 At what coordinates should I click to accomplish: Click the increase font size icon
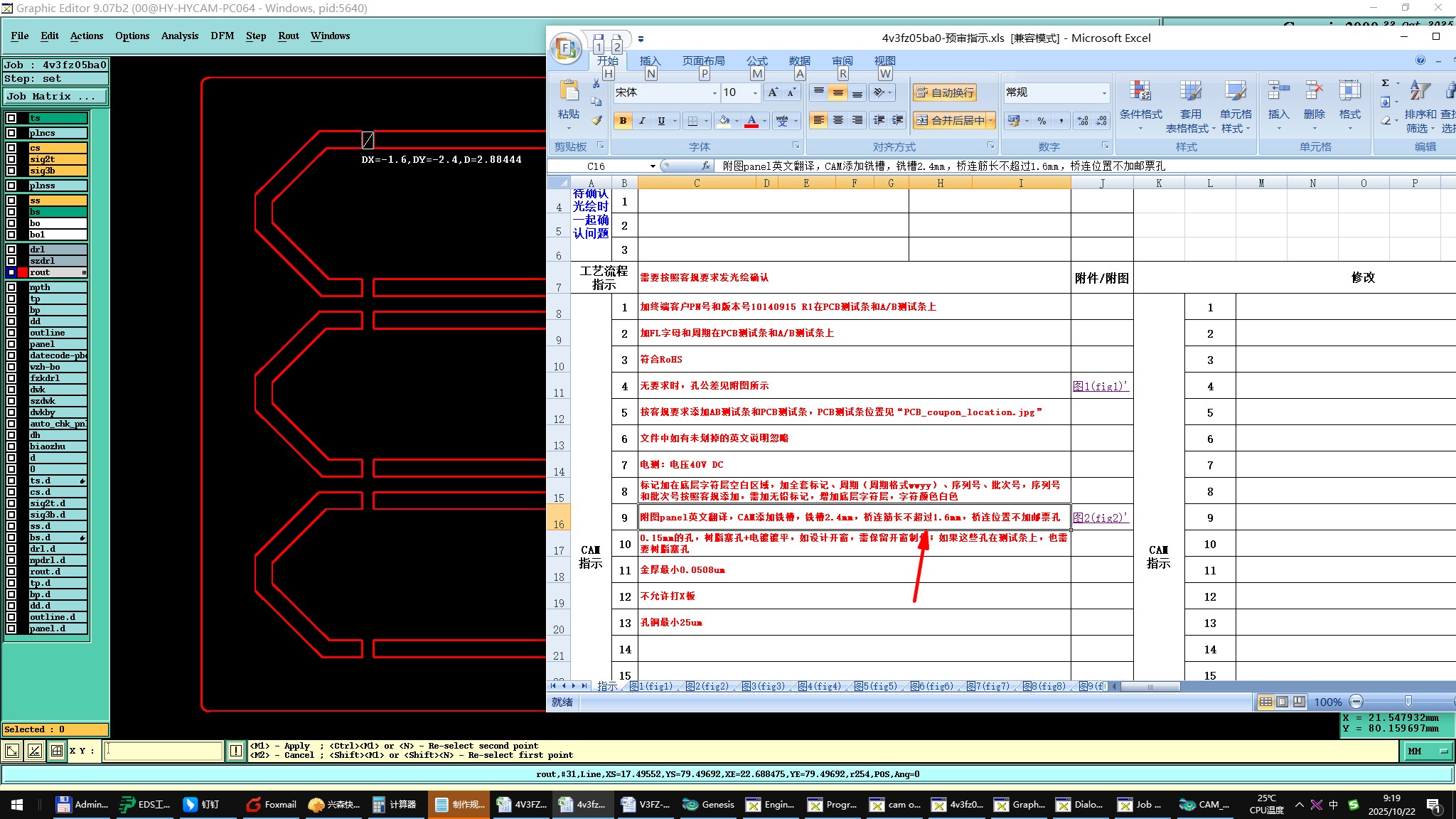click(x=773, y=92)
